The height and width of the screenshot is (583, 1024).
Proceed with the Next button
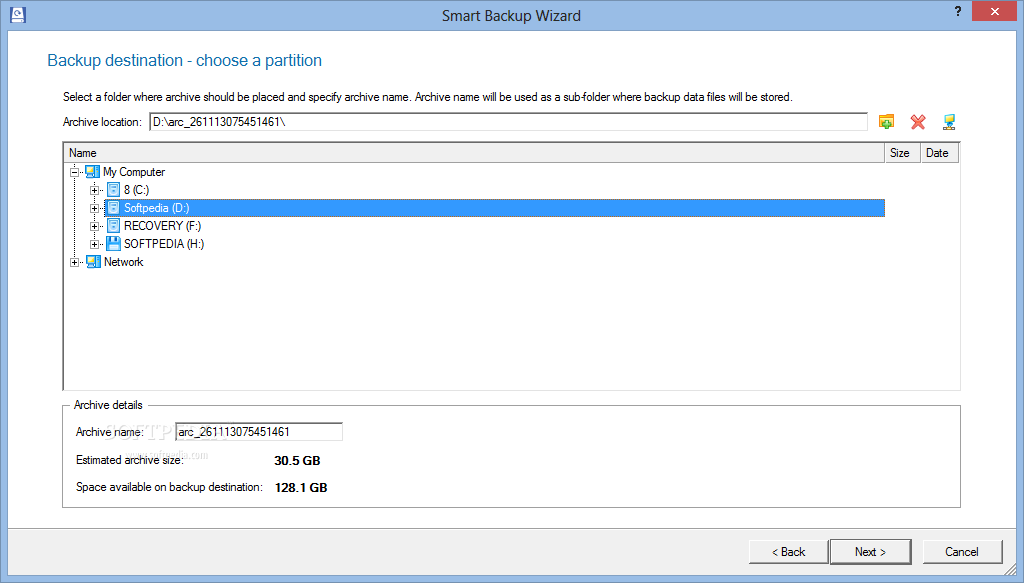coord(871,552)
